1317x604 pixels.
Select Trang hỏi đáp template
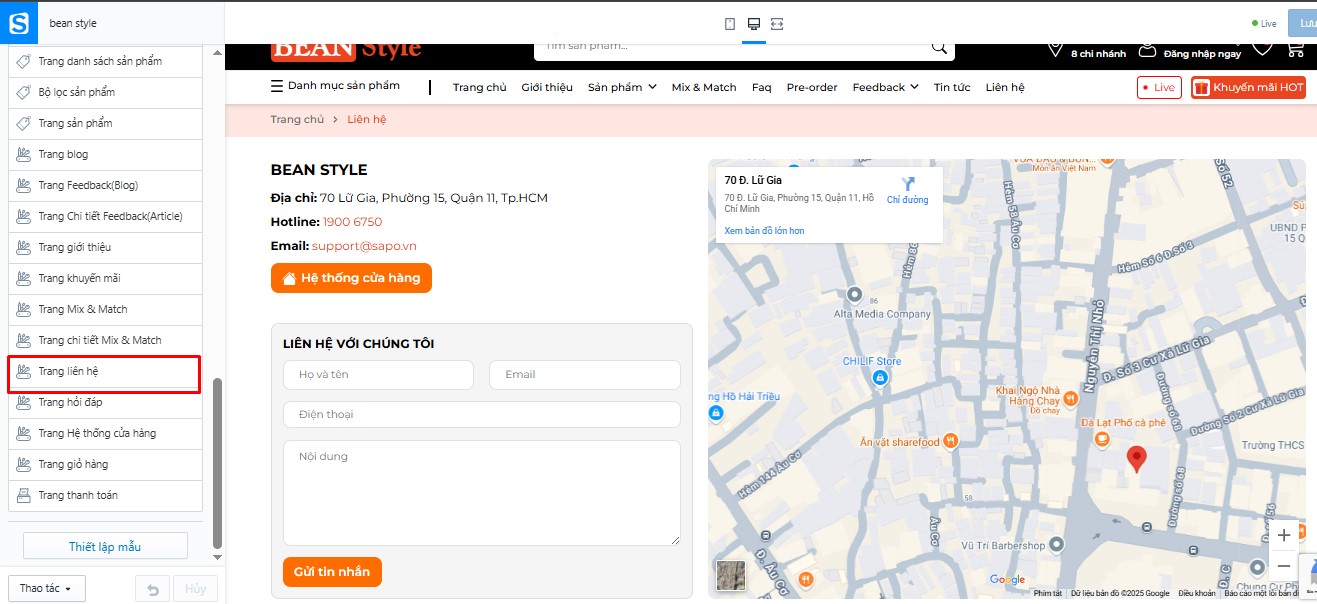pos(105,402)
